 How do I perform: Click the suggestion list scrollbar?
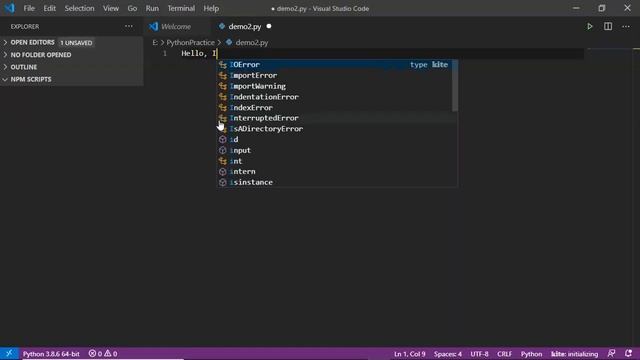[x=455, y=86]
